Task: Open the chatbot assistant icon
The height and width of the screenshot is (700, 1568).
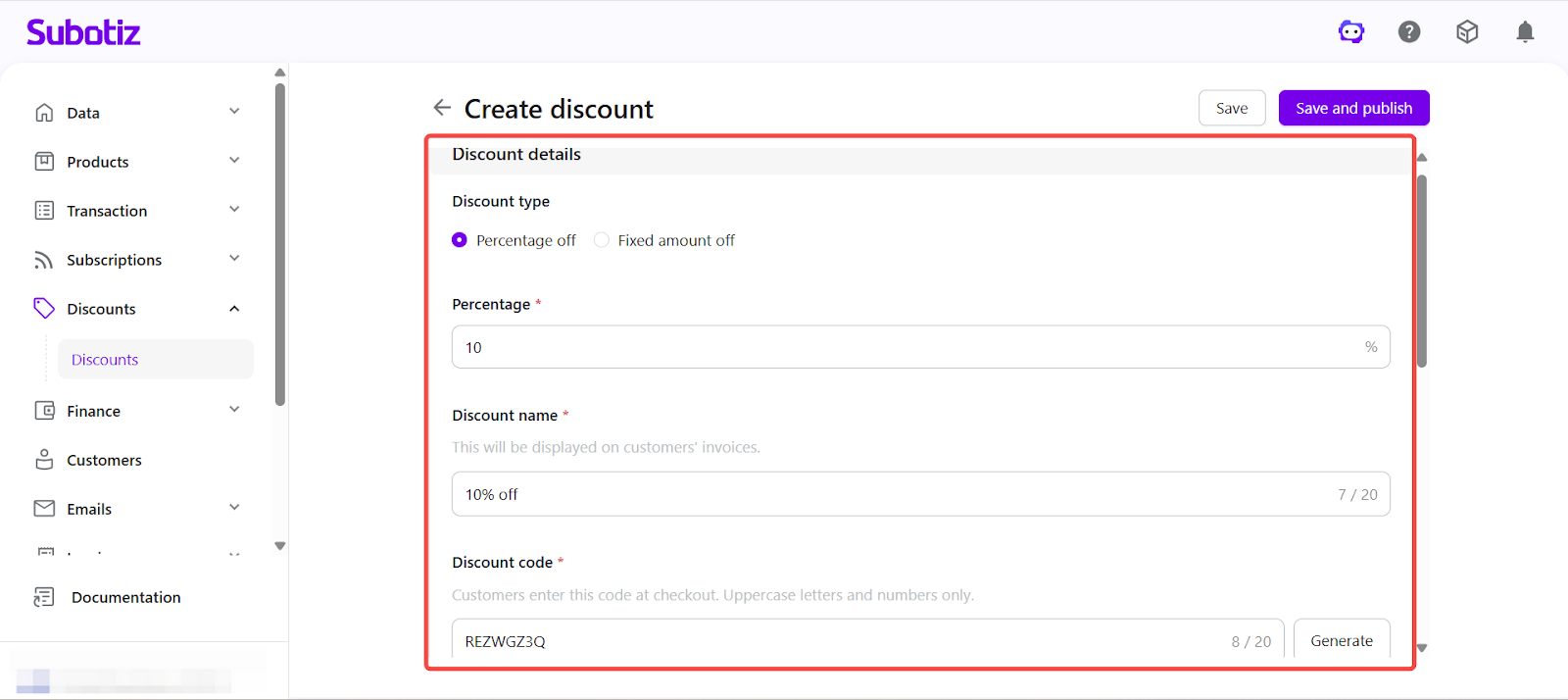Action: (1351, 32)
